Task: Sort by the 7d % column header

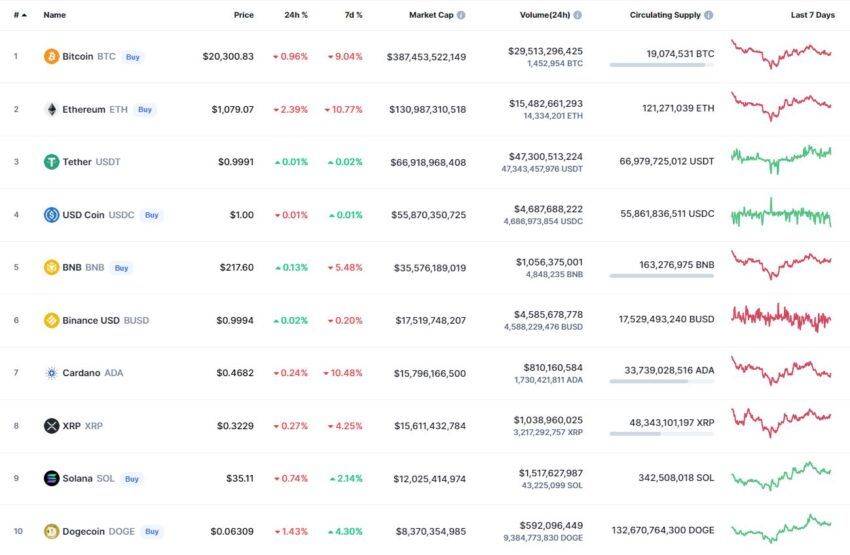Action: 353,15
